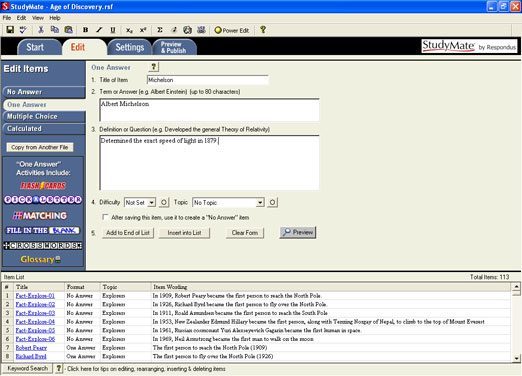Apply superscript formatting
This screenshot has width=522, height=376.
143,30
